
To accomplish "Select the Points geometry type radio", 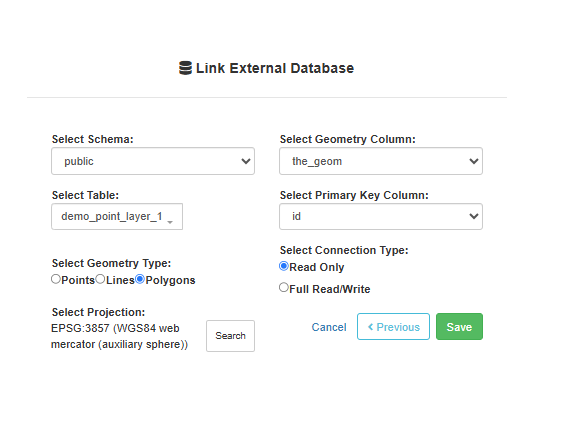I will pos(56,279).
